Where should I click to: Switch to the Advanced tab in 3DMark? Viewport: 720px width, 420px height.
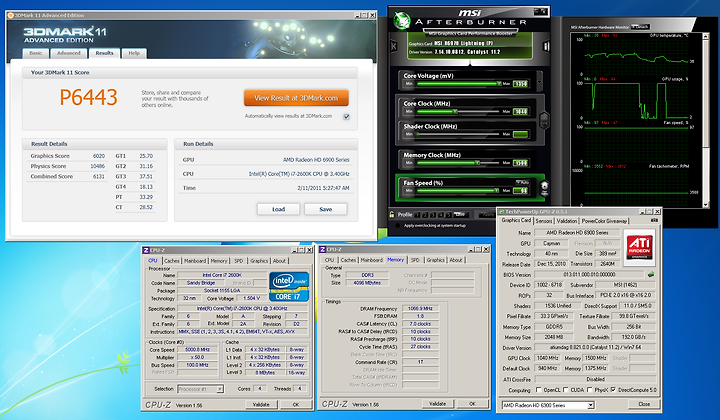[68, 53]
